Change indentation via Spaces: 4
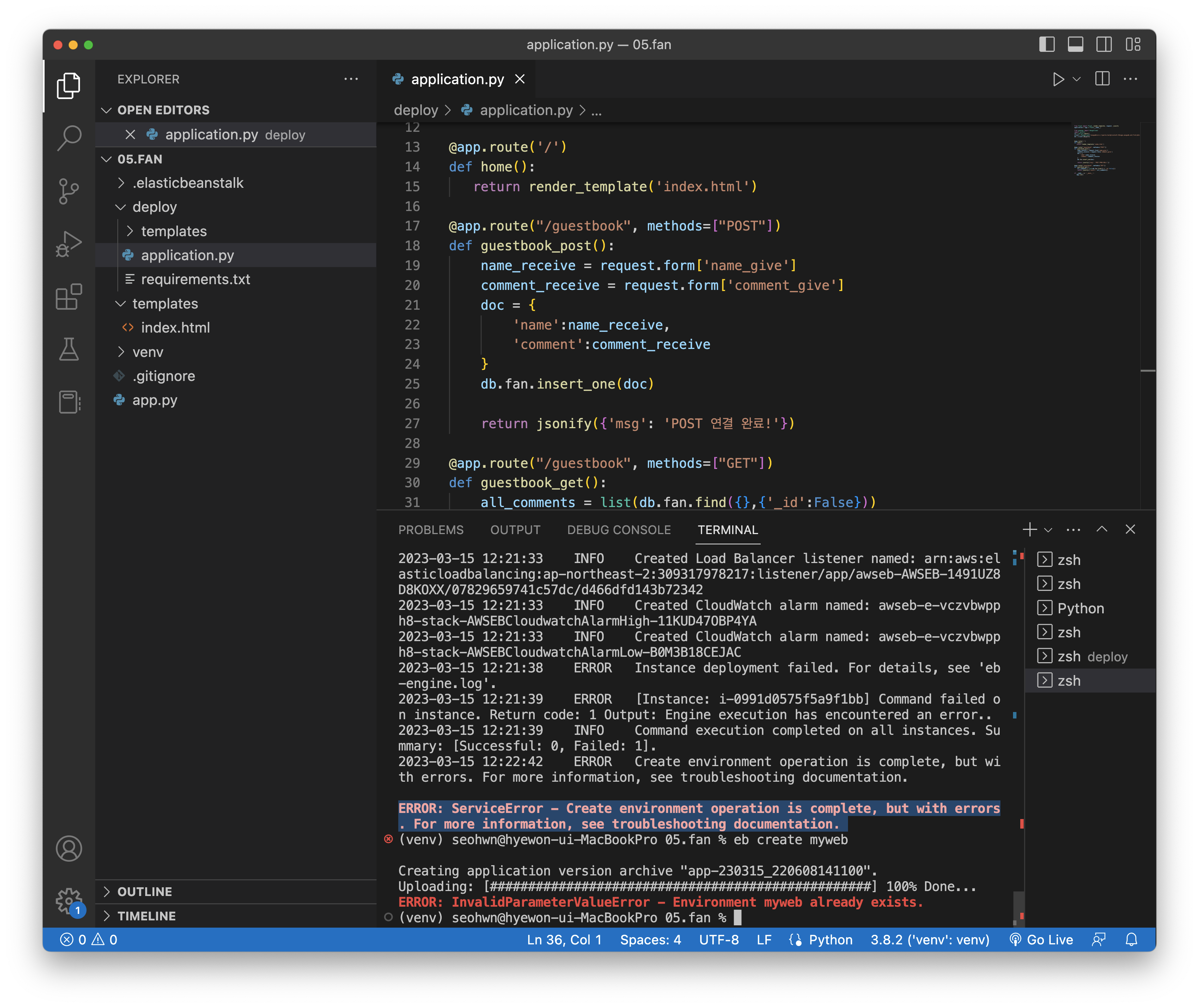This screenshot has height=1008, width=1199. click(x=650, y=940)
